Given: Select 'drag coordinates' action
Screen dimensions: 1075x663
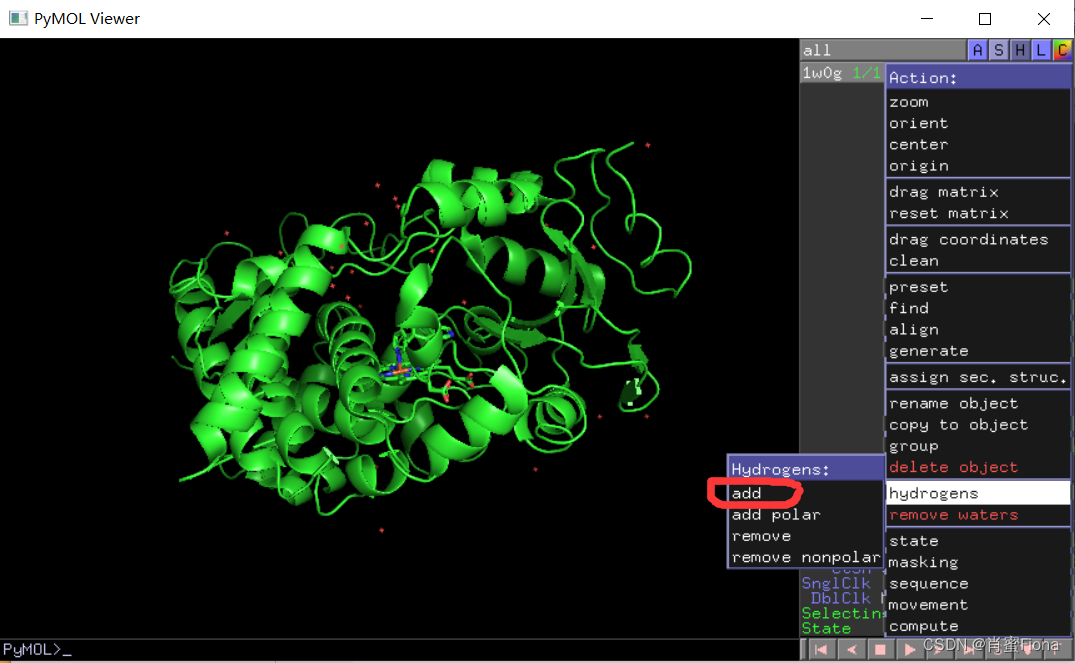Looking at the screenshot, I should (x=978, y=239).
